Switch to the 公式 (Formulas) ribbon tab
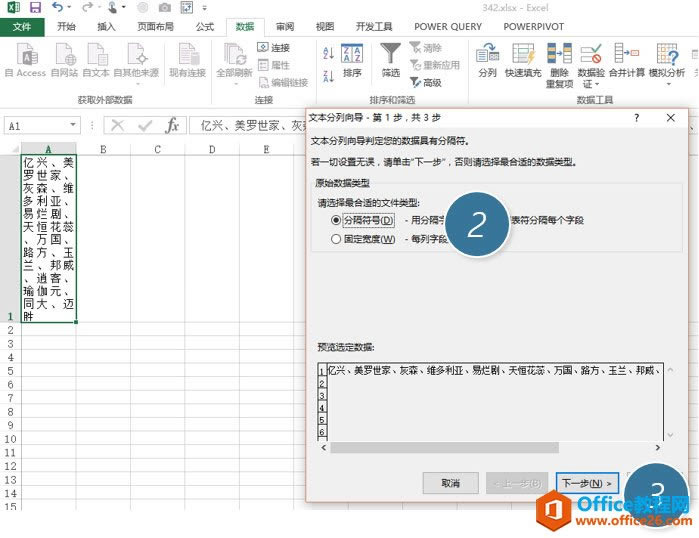Image resolution: width=699 pixels, height=538 pixels. [x=204, y=27]
